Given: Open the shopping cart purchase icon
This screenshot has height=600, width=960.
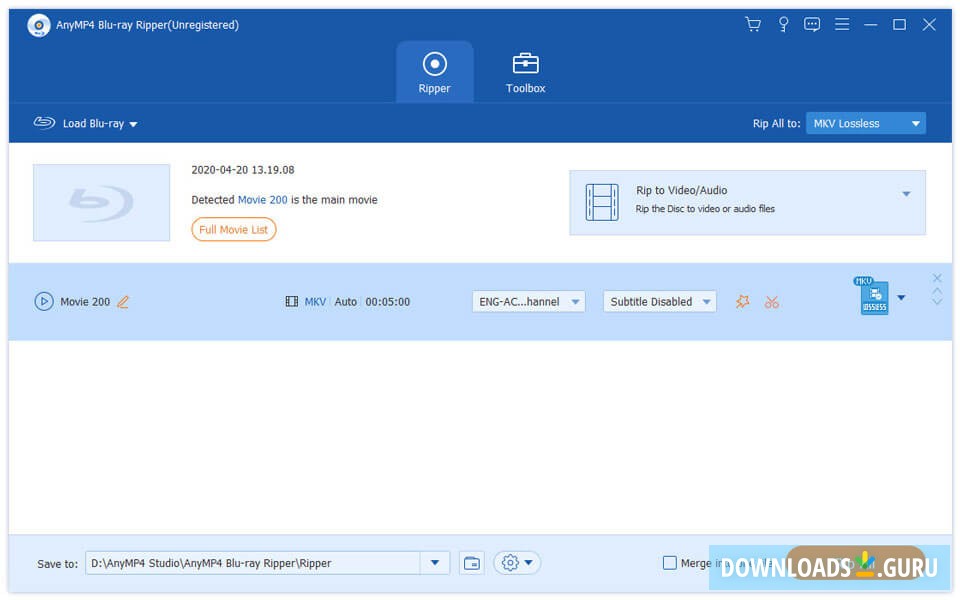Looking at the screenshot, I should point(752,24).
